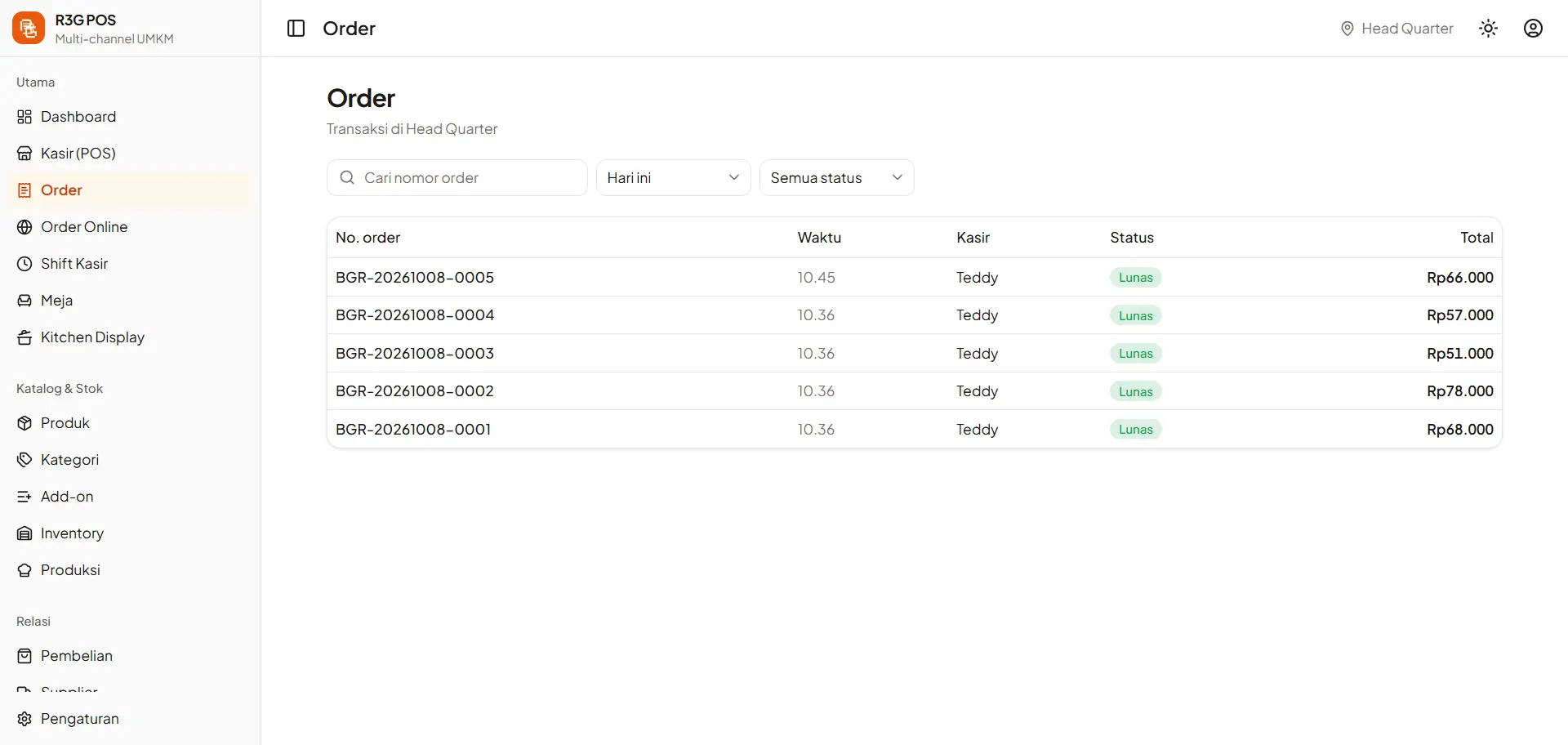
Task: Click the No. order column header
Action: pyautogui.click(x=367, y=238)
